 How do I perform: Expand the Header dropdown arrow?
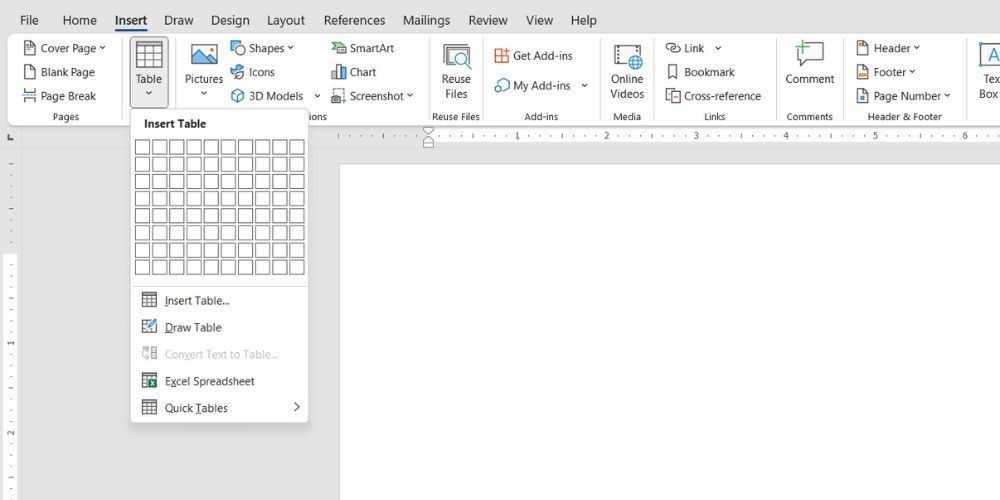pyautogui.click(x=916, y=48)
